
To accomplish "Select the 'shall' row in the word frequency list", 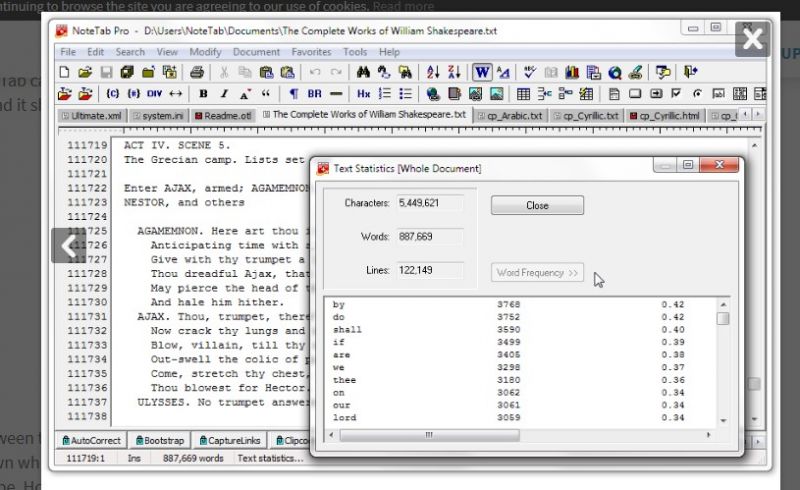I will pyautogui.click(x=520, y=330).
